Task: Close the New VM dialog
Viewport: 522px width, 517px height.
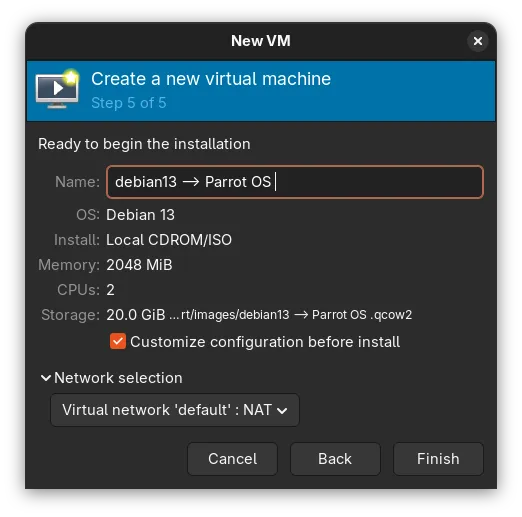Action: tap(477, 41)
